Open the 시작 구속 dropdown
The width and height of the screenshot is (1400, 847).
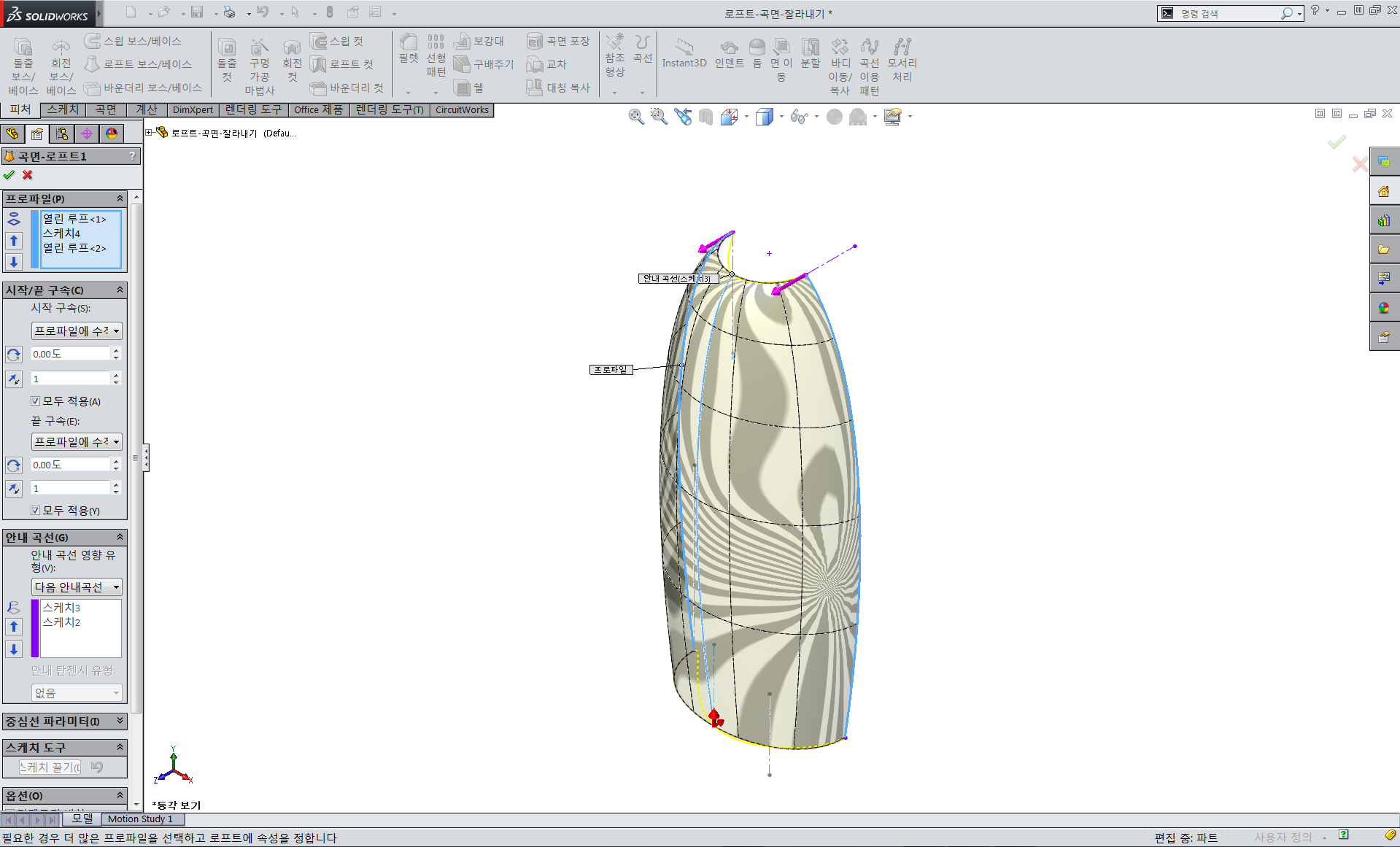click(77, 330)
